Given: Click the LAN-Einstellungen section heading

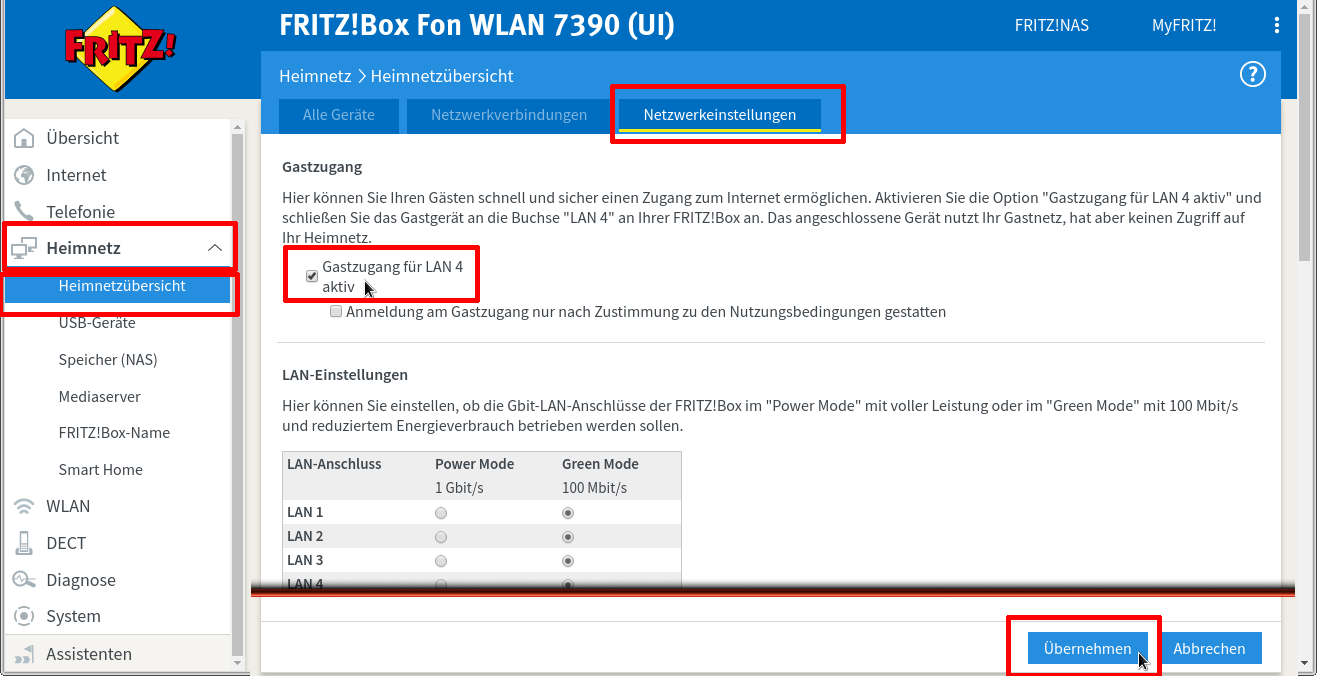Looking at the screenshot, I should point(345,375).
